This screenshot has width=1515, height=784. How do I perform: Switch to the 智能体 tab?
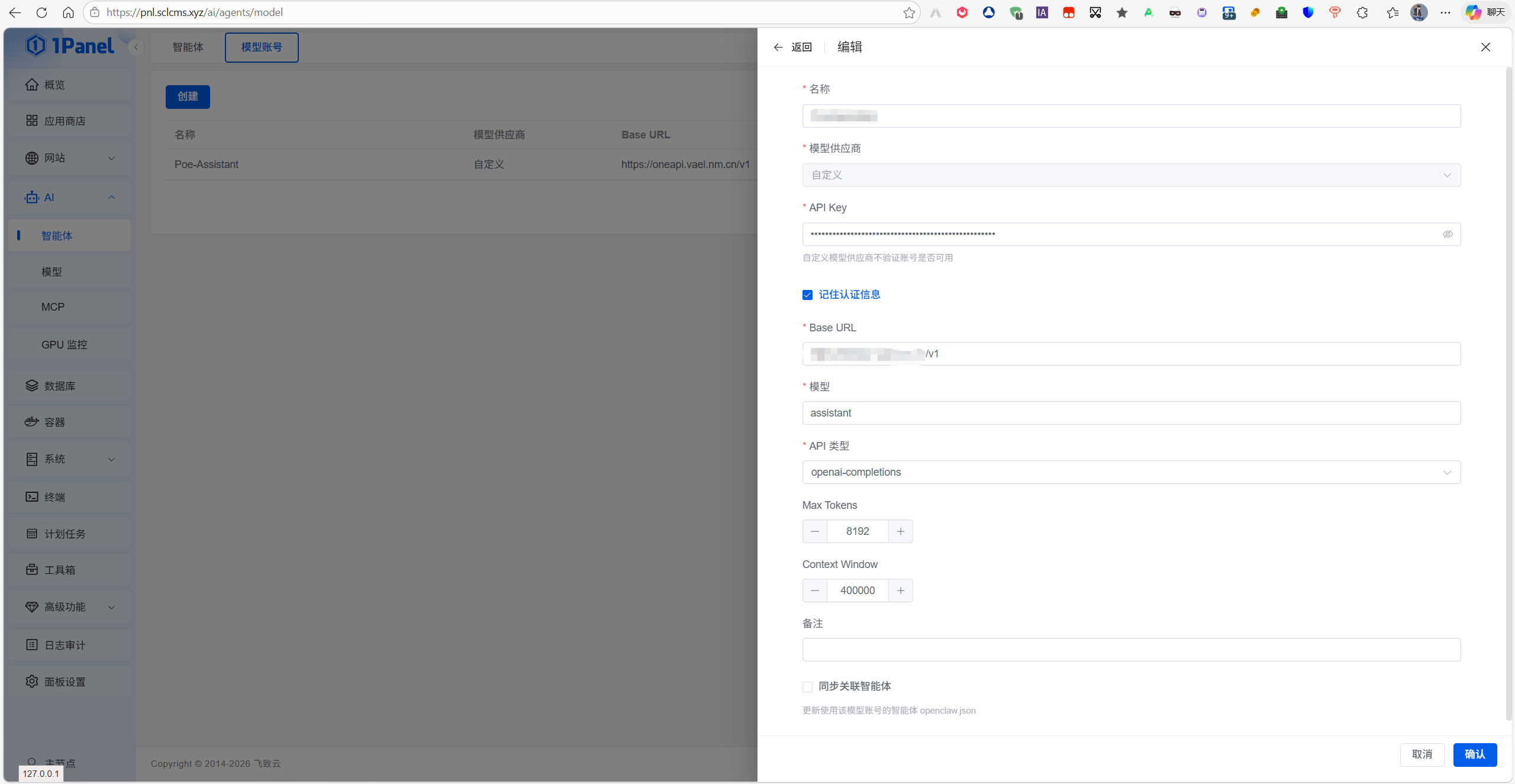(x=188, y=47)
